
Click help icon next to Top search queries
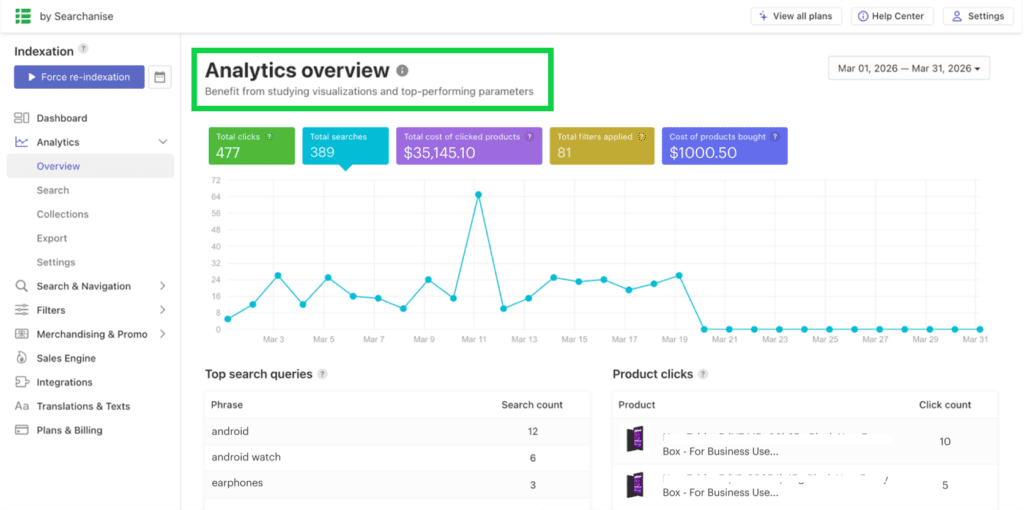(322, 374)
